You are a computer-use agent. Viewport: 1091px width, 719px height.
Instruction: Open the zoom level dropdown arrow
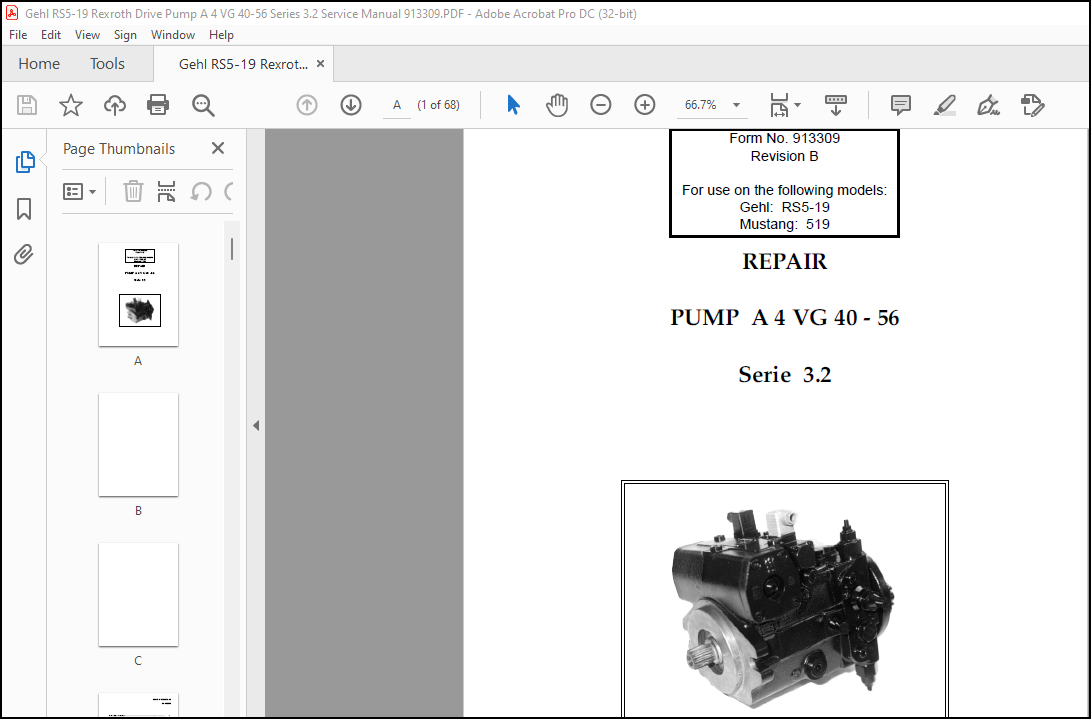736,105
